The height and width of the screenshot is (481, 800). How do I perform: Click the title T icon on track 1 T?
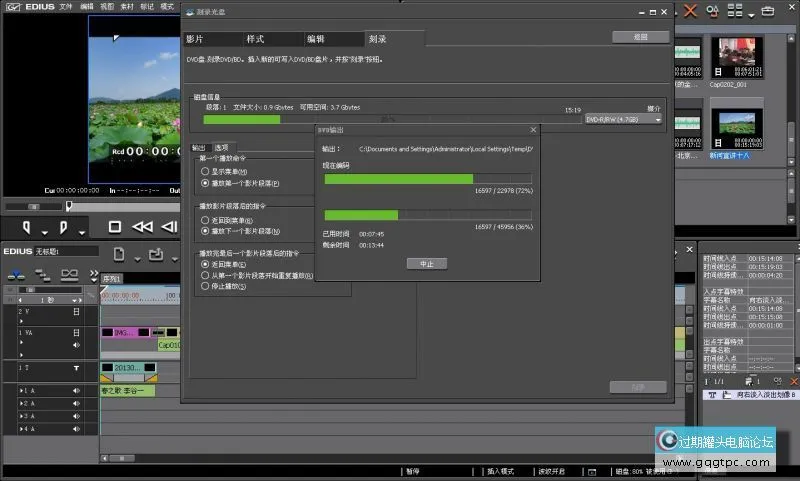click(x=76, y=368)
